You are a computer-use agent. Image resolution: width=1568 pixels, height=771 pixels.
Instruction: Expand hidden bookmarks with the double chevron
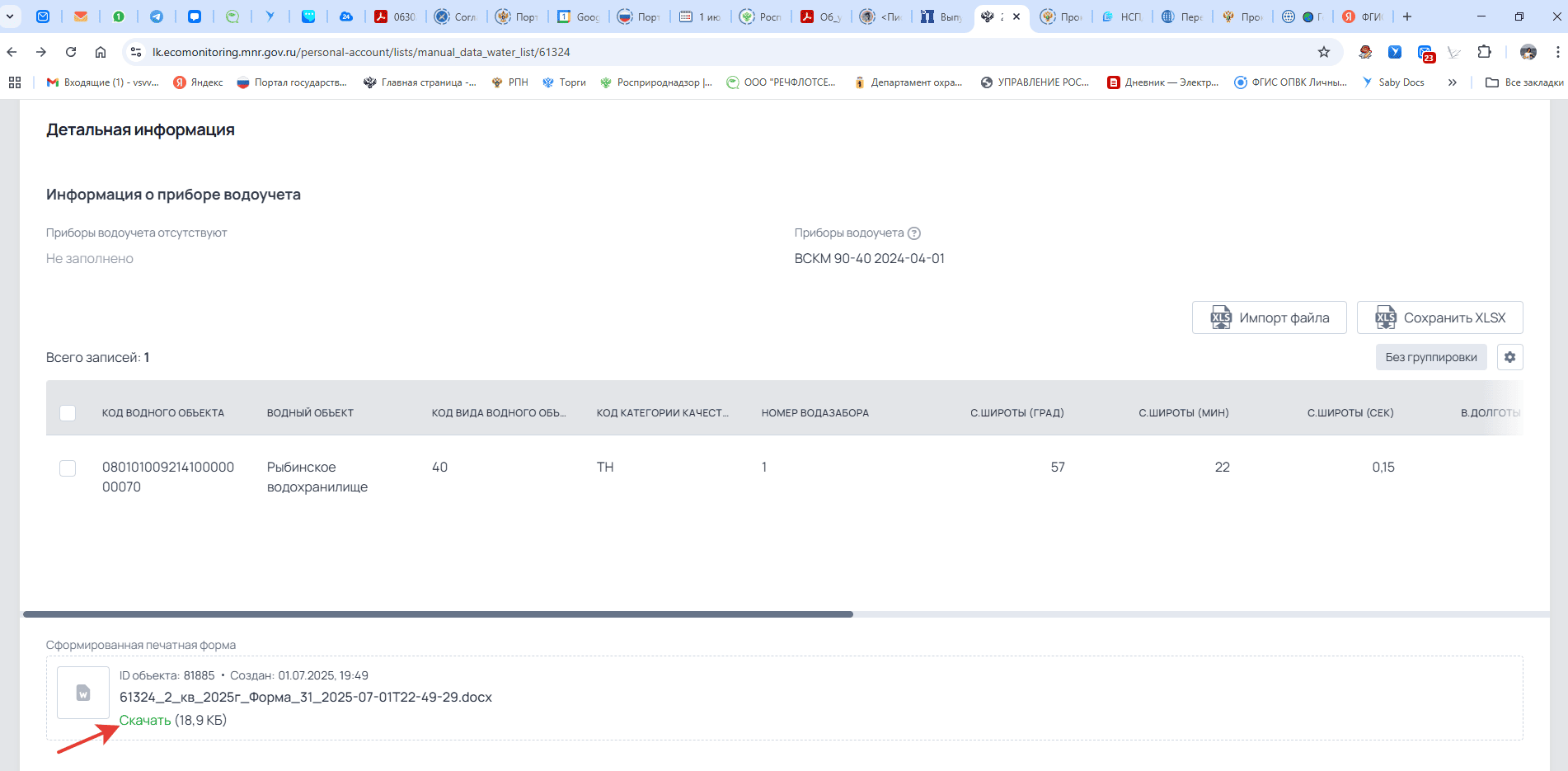pyautogui.click(x=1453, y=82)
